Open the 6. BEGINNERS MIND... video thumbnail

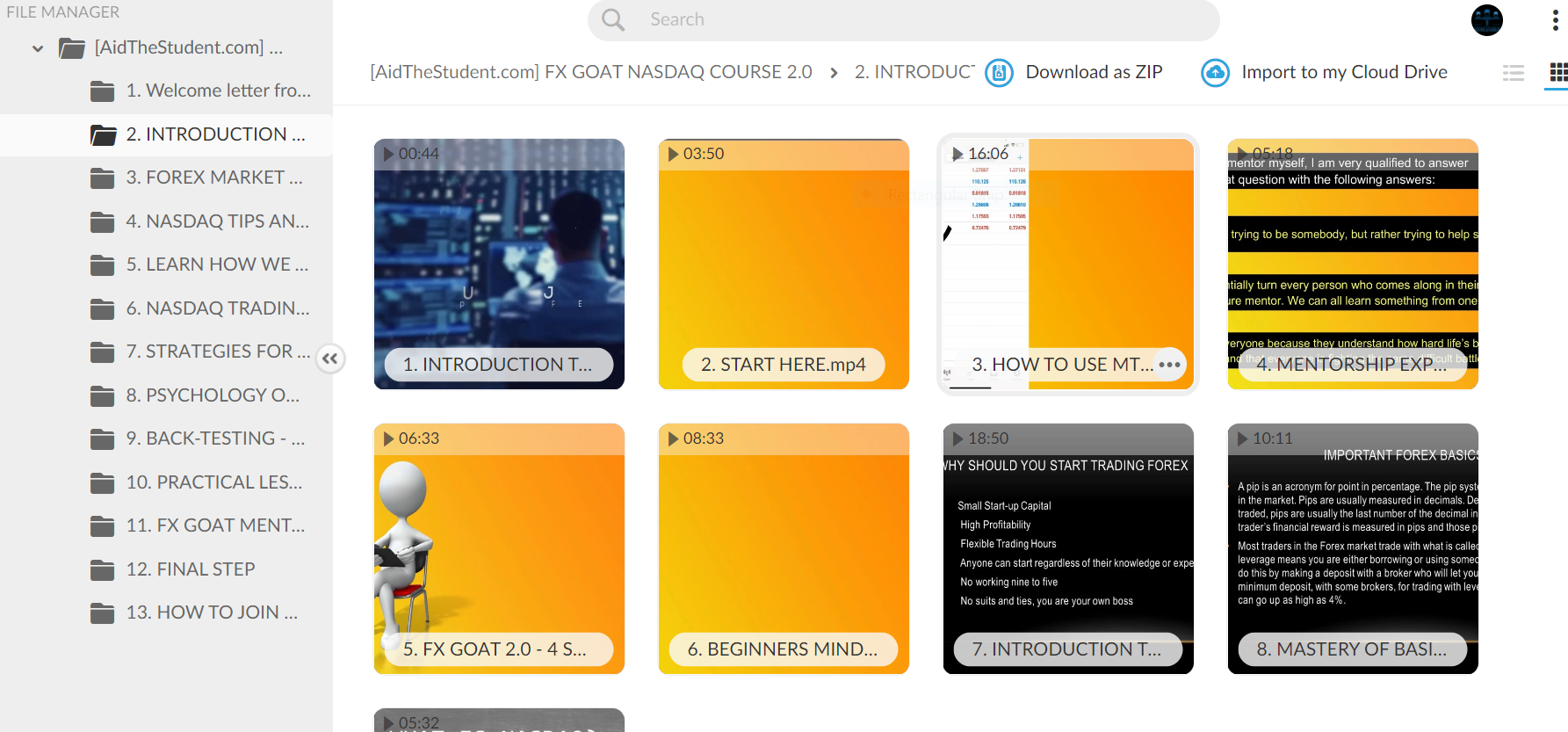784,548
